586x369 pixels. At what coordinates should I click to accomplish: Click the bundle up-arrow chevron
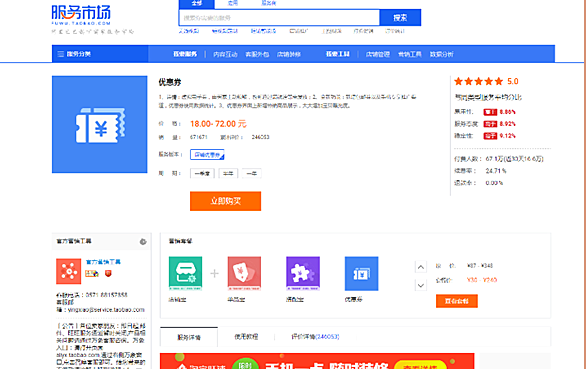(x=420, y=267)
